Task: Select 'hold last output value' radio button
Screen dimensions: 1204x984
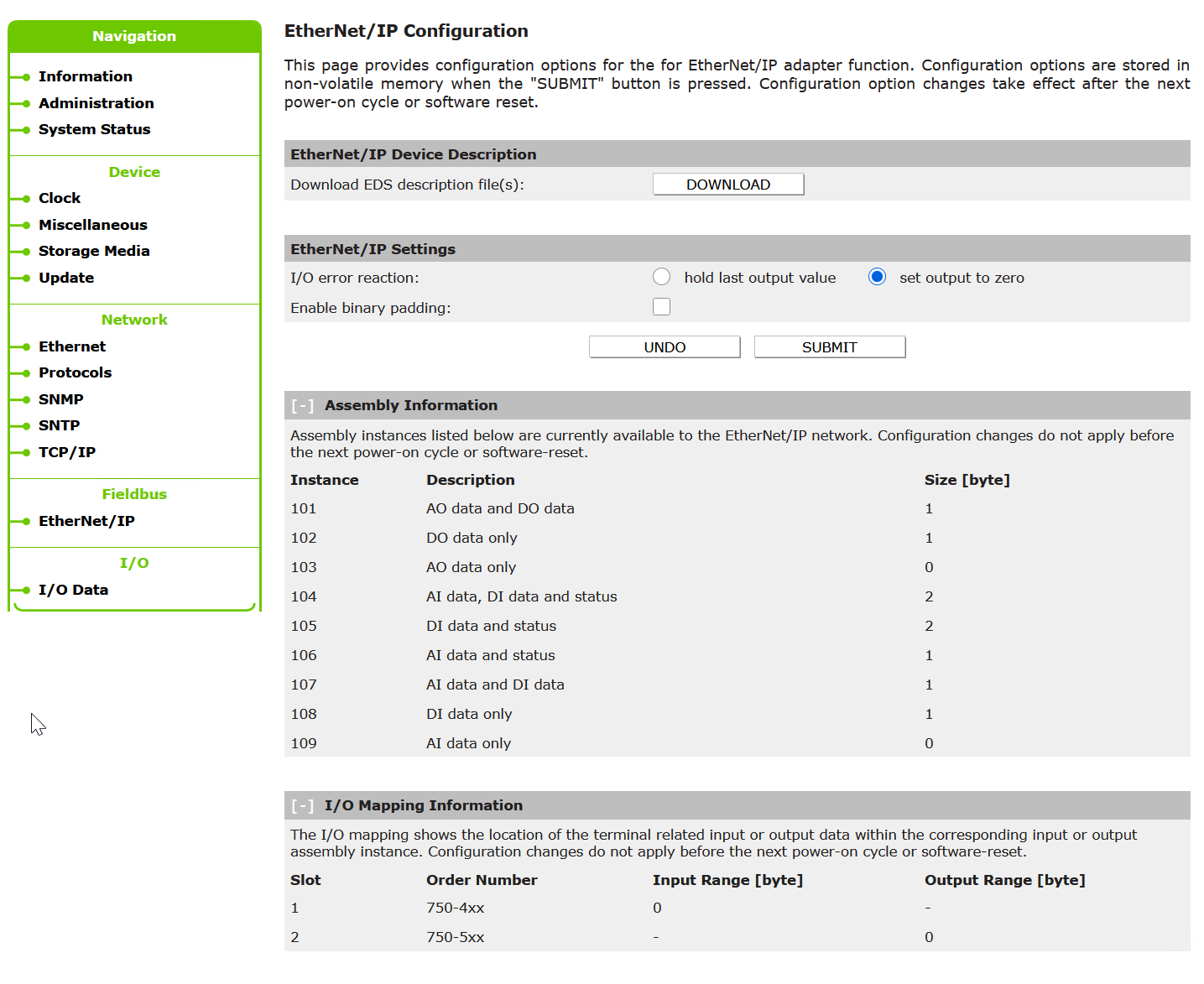Action: [x=661, y=277]
